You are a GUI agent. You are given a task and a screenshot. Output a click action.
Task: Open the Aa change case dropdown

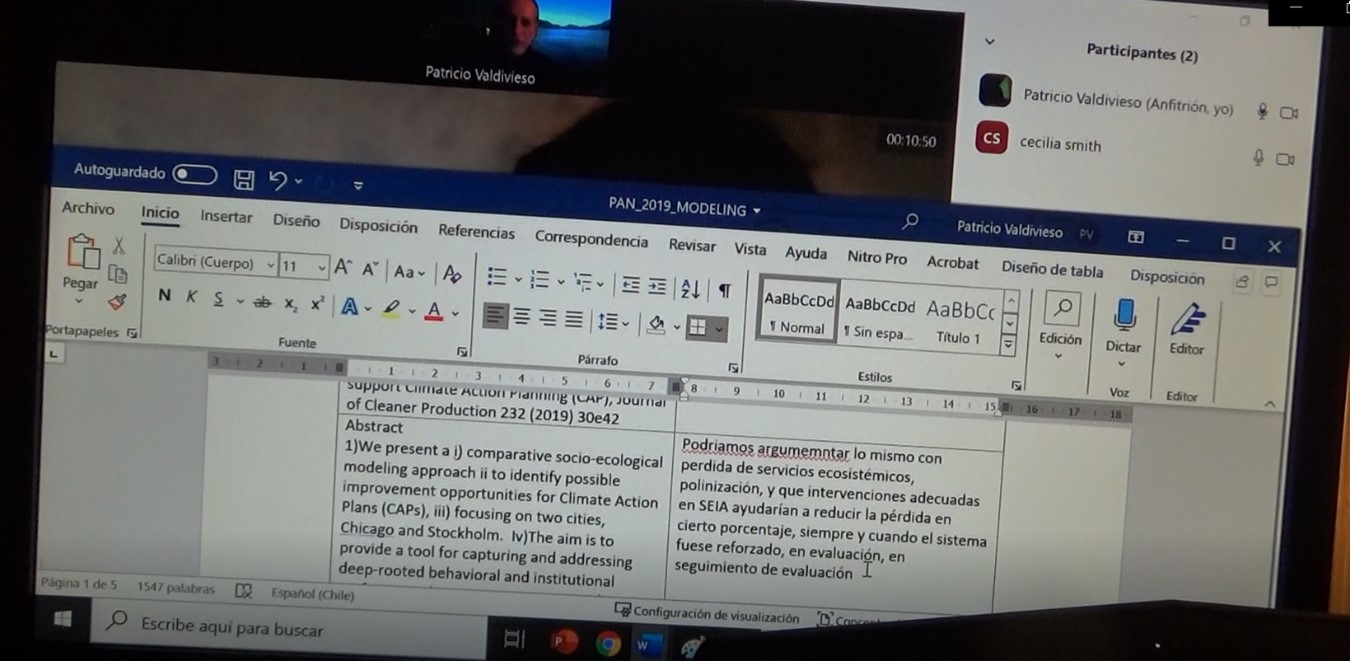409,271
